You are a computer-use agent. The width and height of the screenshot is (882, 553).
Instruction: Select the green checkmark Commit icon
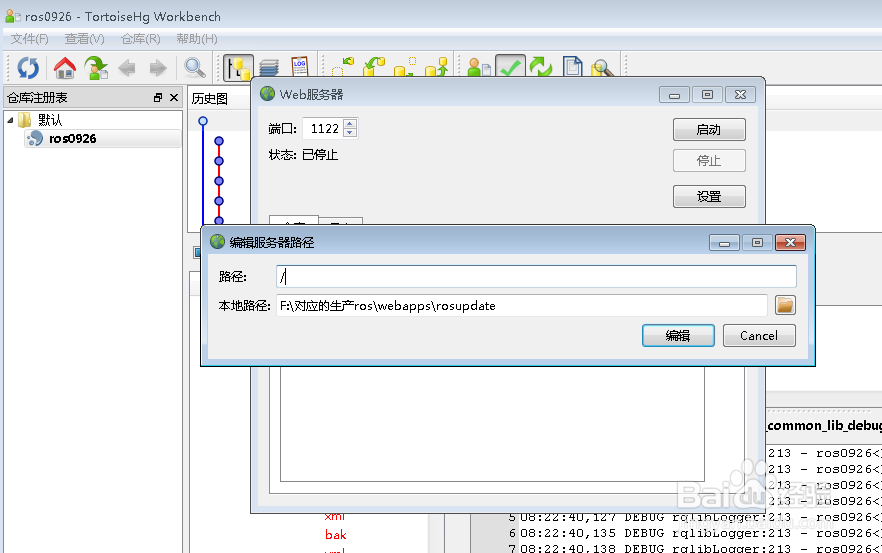click(510, 66)
